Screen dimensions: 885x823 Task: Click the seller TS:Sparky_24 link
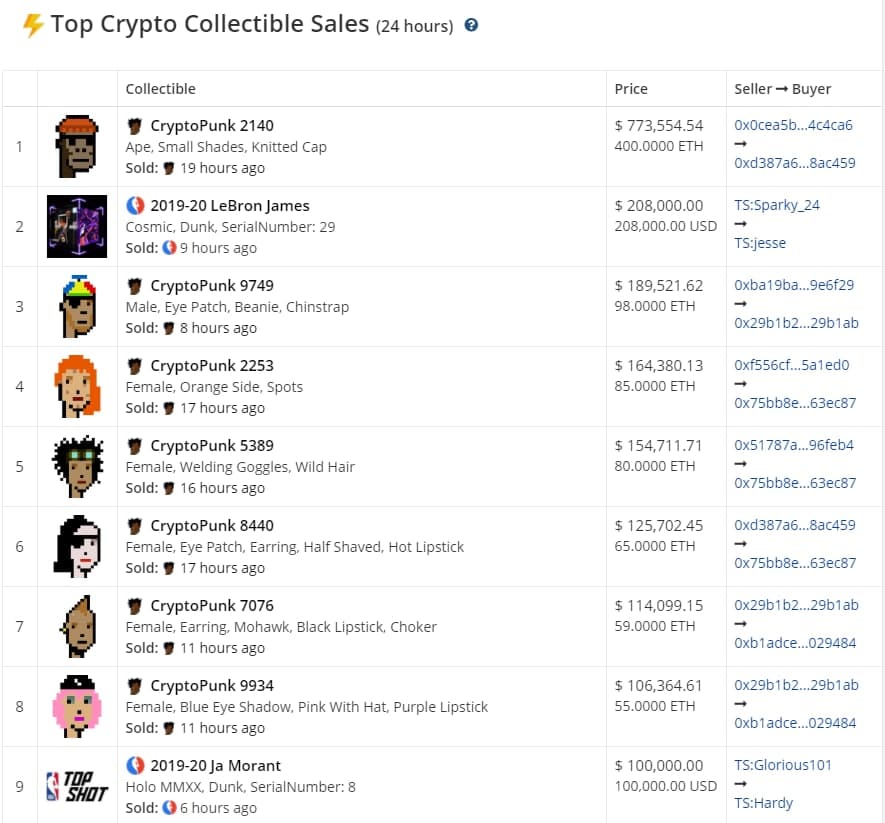[x=777, y=205]
